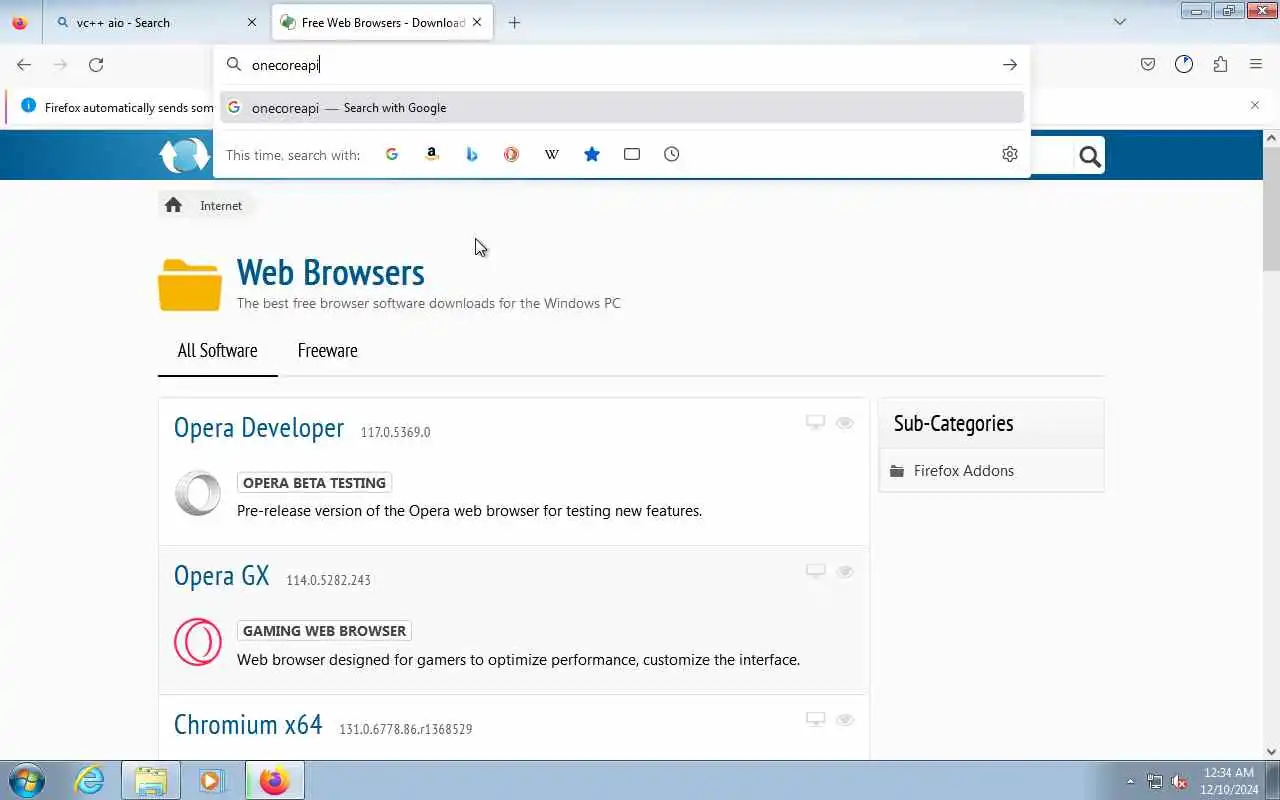Open Firefox View icon beside tabs
The height and width of the screenshot is (800, 1280).
point(20,22)
